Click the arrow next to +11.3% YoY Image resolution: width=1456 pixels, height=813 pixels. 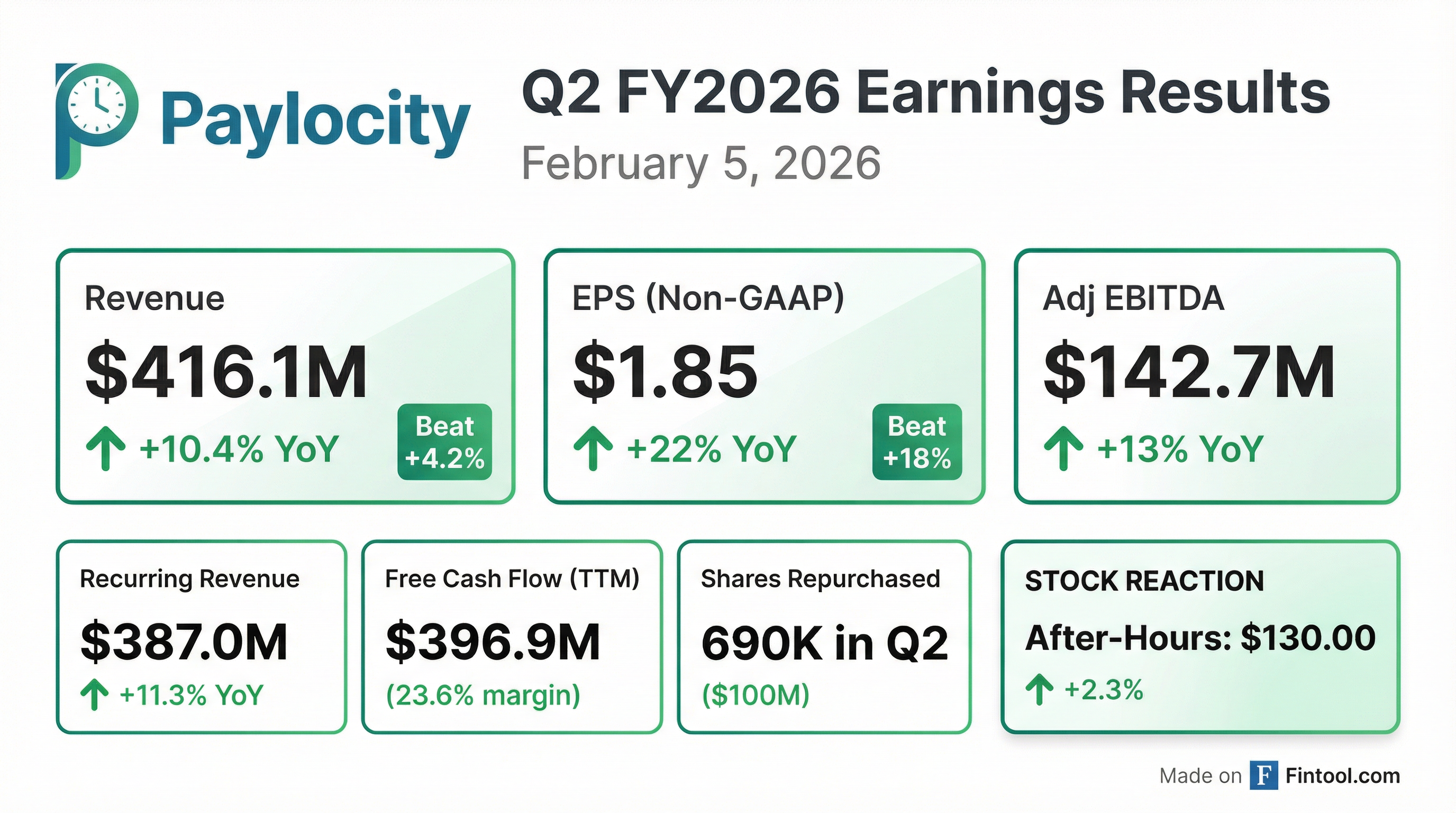(x=94, y=695)
